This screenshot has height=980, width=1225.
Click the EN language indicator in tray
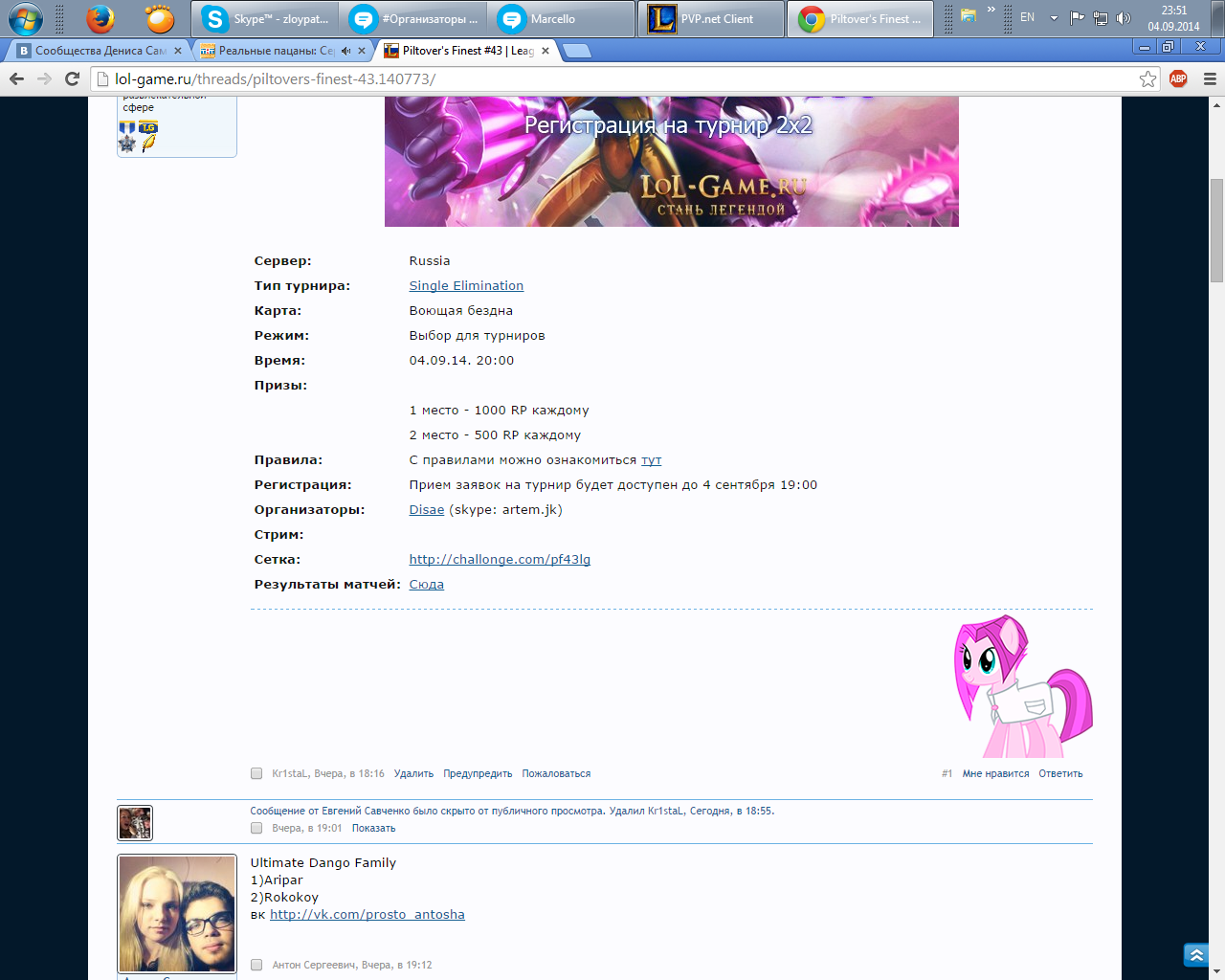[1027, 17]
